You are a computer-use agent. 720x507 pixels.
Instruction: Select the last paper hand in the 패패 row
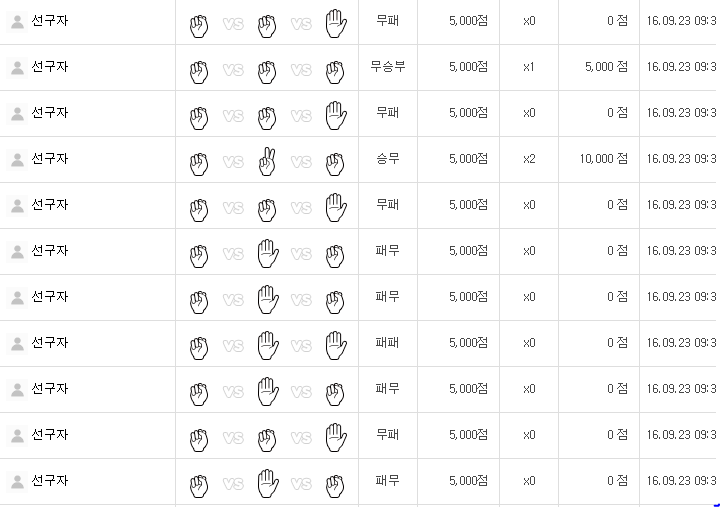click(x=336, y=345)
